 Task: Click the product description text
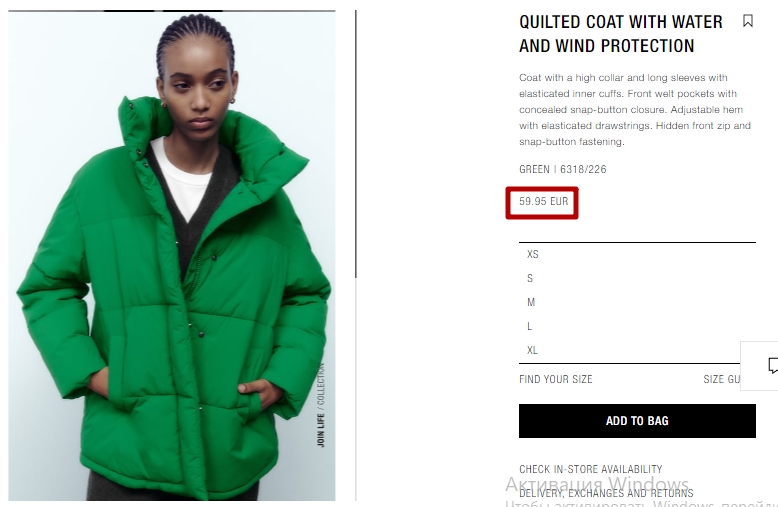pos(635,110)
